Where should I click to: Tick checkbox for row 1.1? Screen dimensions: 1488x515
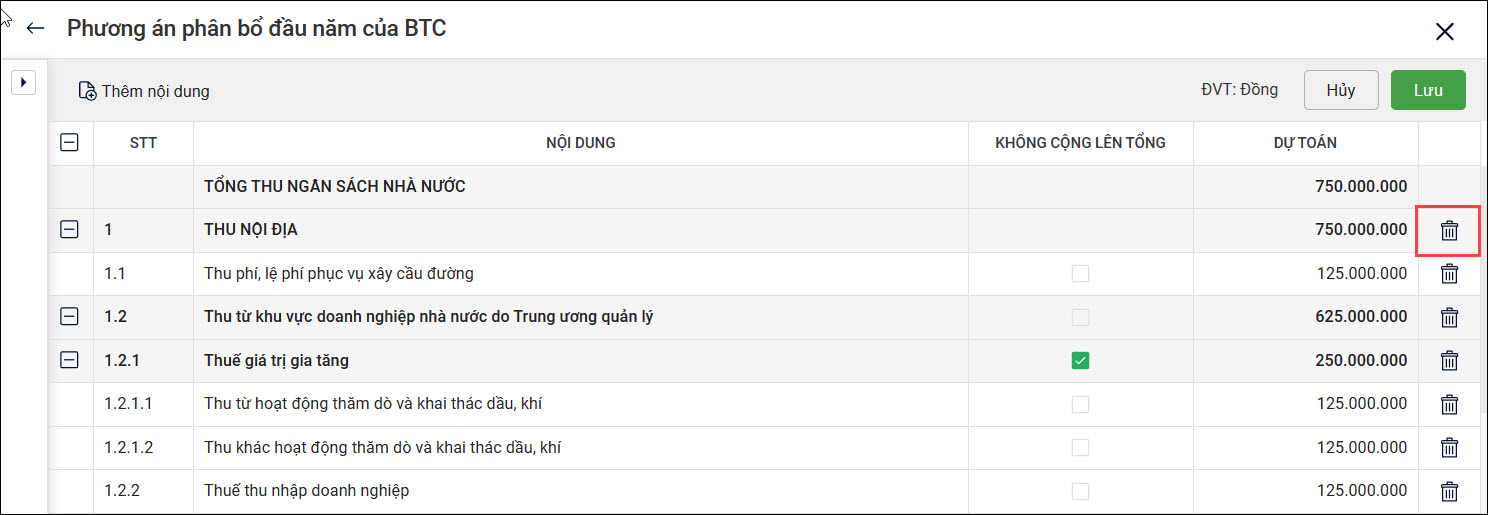pos(1080,274)
